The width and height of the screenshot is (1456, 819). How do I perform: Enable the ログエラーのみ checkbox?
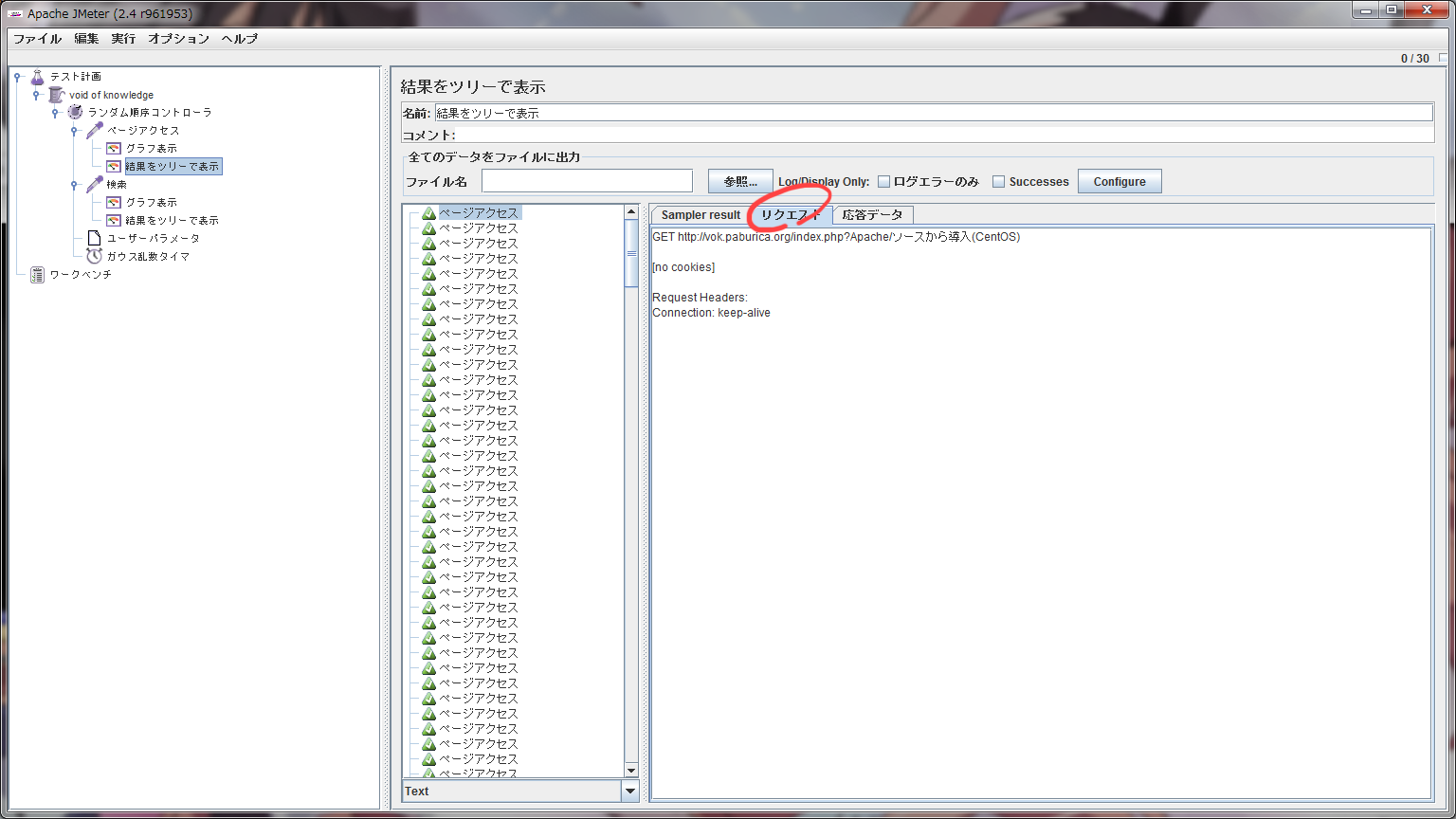pos(883,182)
